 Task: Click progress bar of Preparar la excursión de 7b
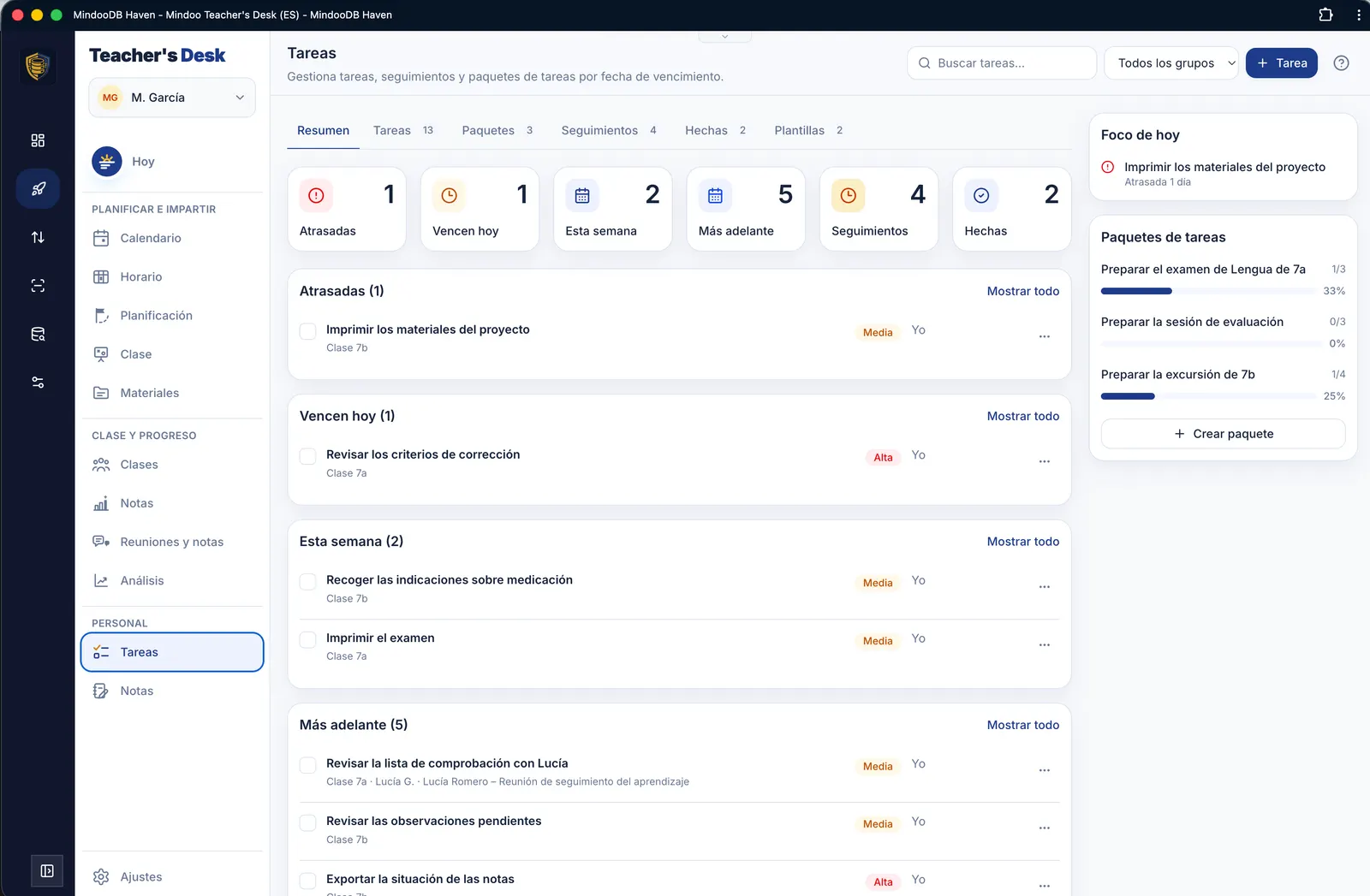tap(1208, 396)
